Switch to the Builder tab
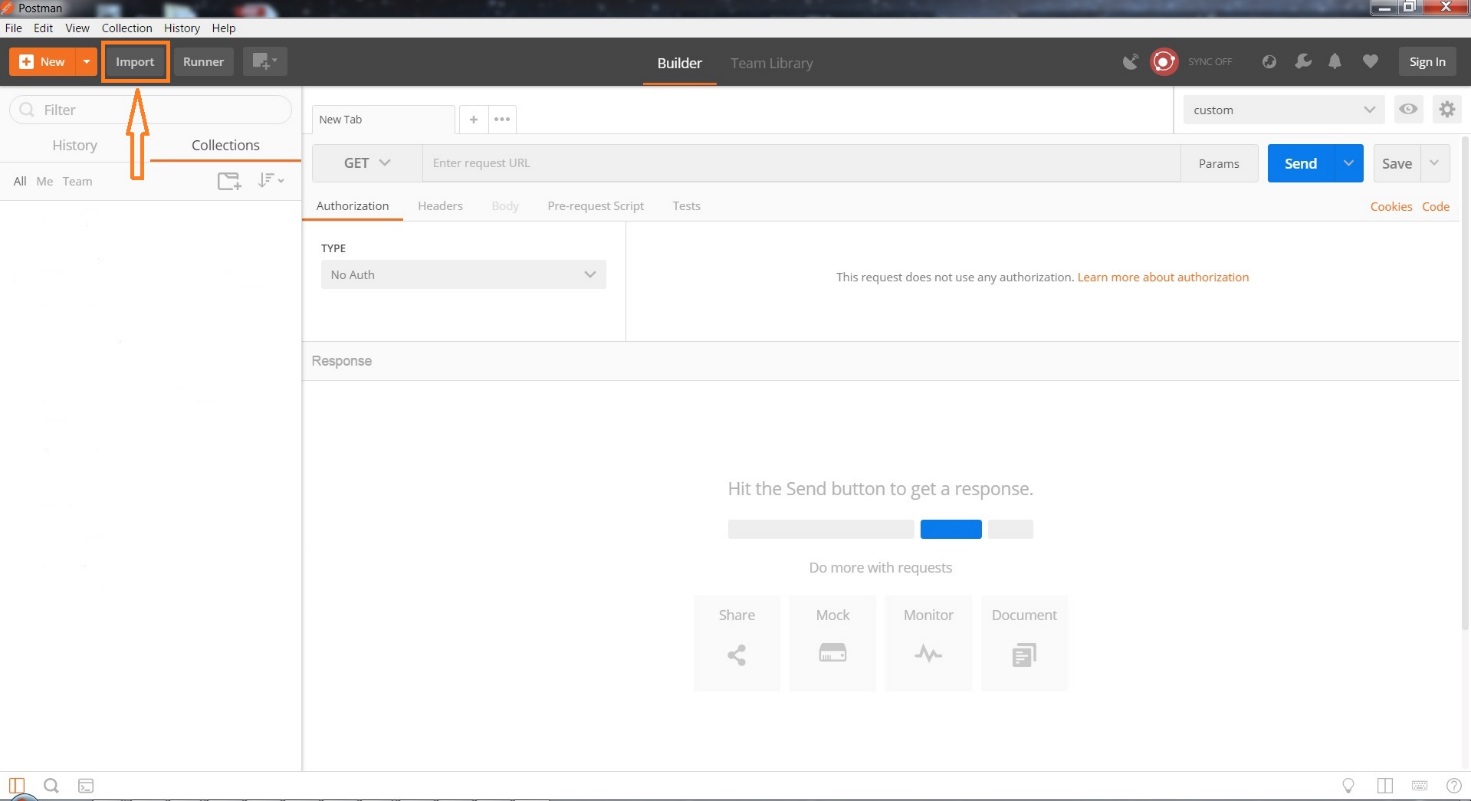The height and width of the screenshot is (801, 1471). pos(679,63)
